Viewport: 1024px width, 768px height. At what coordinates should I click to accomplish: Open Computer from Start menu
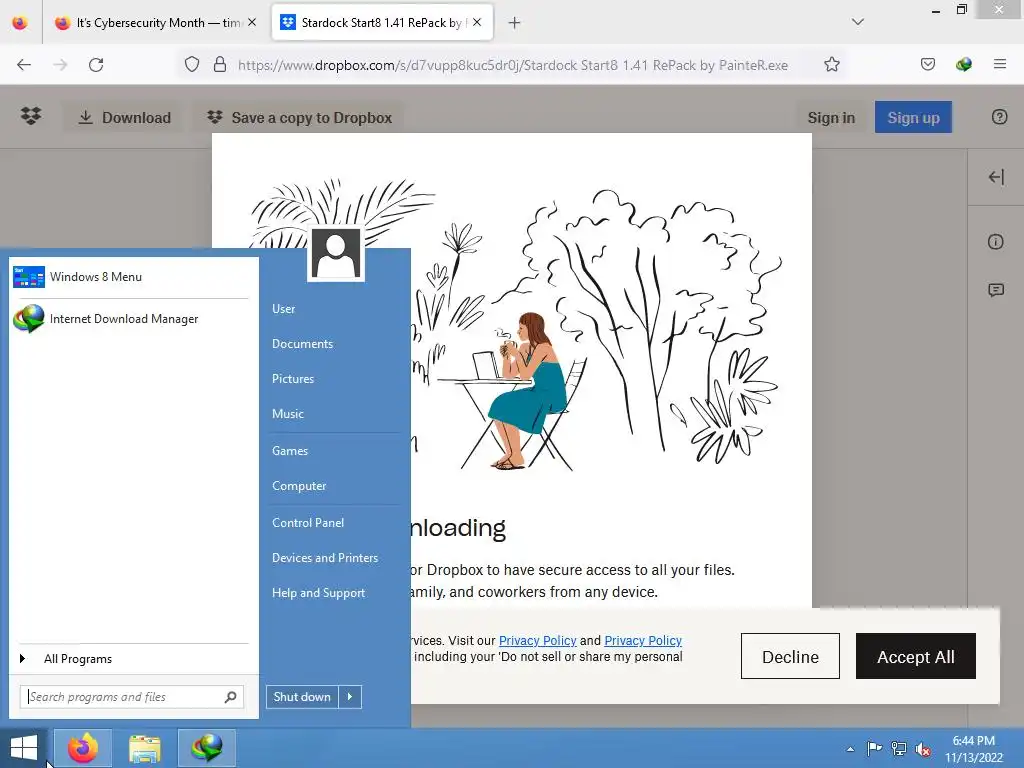point(299,486)
